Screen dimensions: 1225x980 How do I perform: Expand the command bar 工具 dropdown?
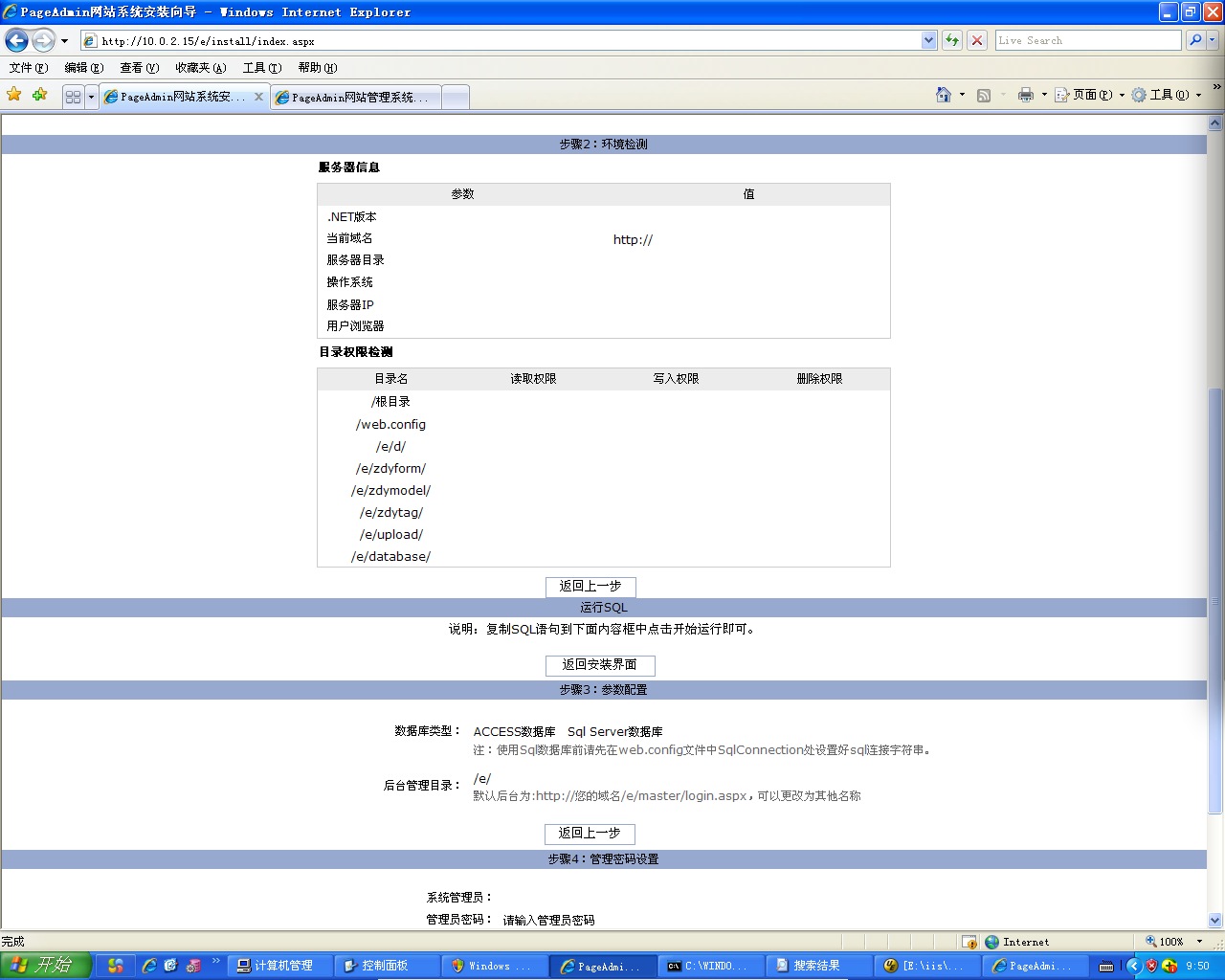(1167, 95)
